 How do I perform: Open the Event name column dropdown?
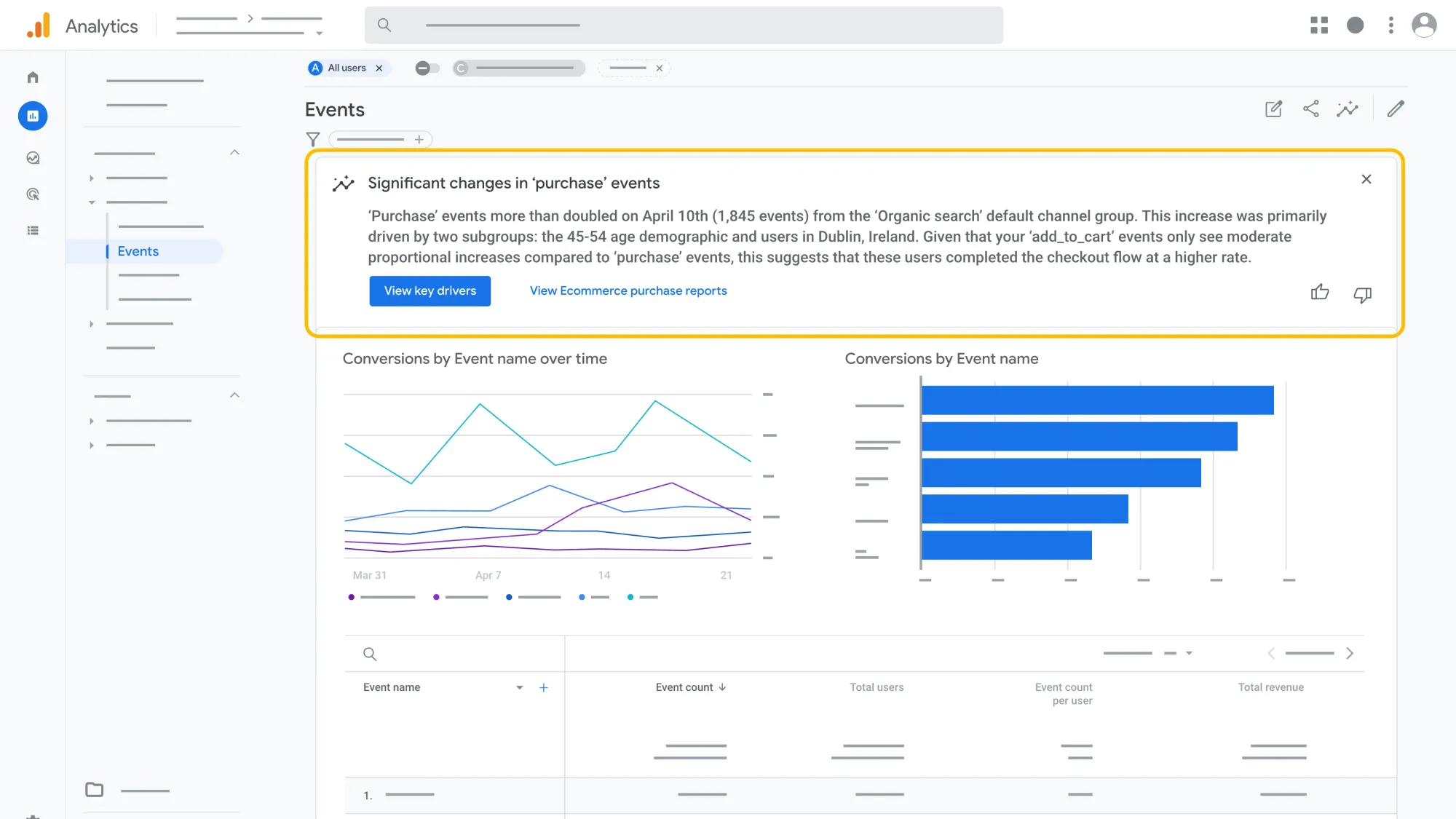point(519,687)
